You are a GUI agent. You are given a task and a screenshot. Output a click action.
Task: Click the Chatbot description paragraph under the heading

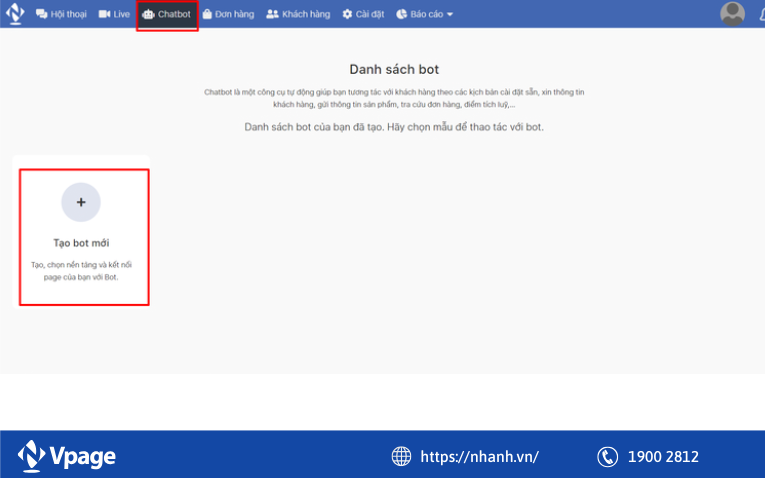pyautogui.click(x=394, y=98)
